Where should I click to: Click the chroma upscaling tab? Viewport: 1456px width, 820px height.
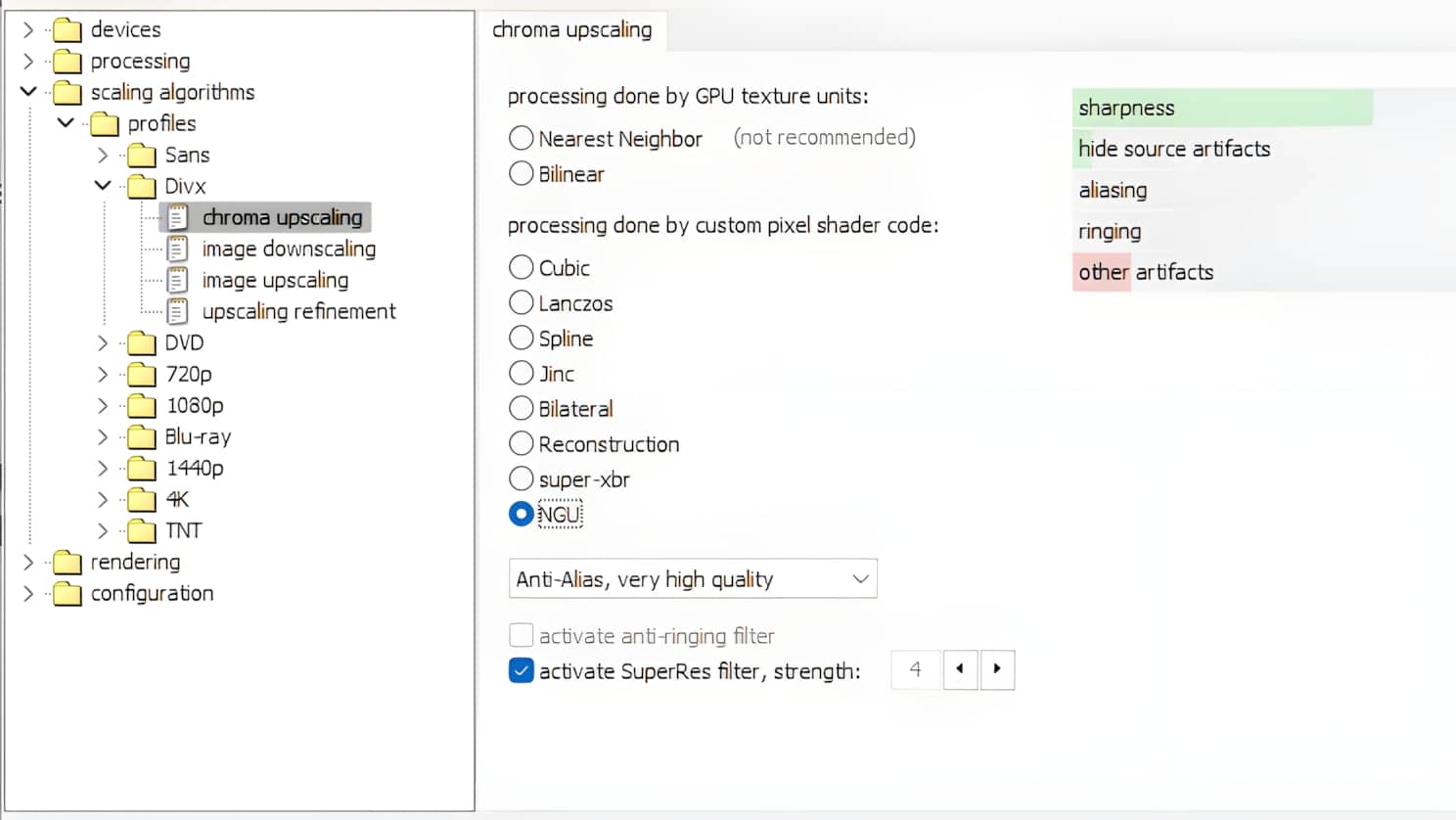tap(571, 30)
